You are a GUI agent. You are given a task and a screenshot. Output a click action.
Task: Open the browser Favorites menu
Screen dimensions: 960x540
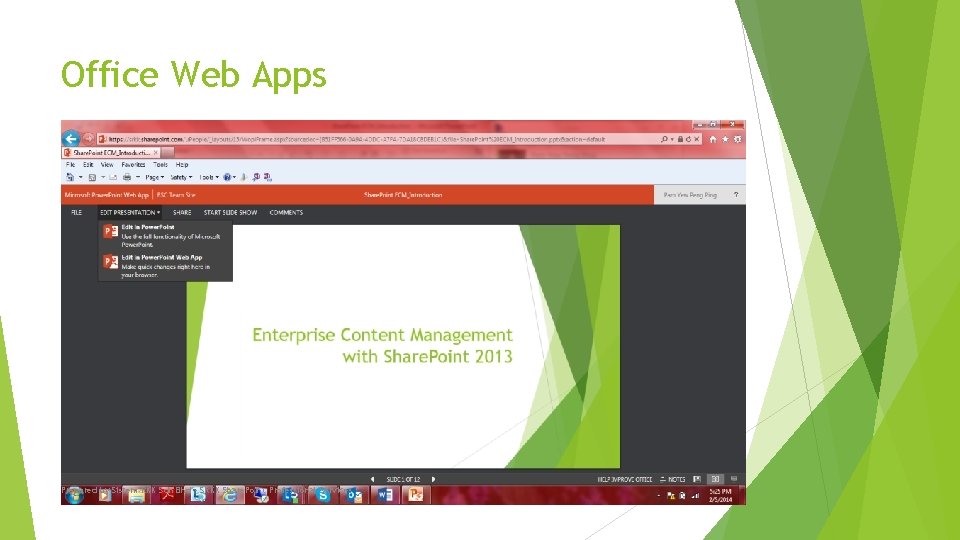pyautogui.click(x=133, y=165)
